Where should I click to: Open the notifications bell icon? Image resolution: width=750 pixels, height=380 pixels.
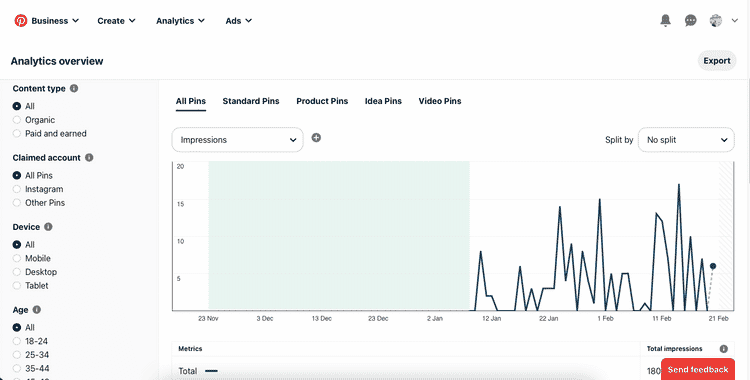[665, 21]
